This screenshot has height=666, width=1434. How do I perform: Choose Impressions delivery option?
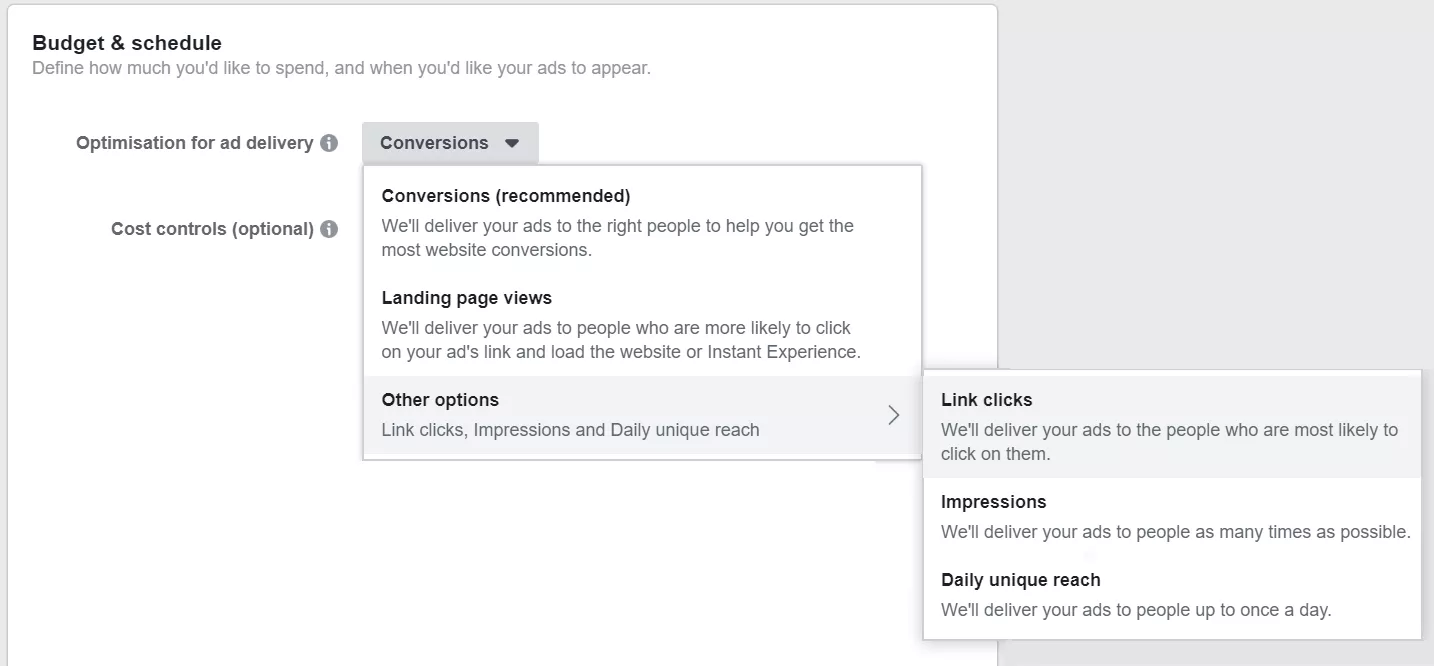[993, 502]
